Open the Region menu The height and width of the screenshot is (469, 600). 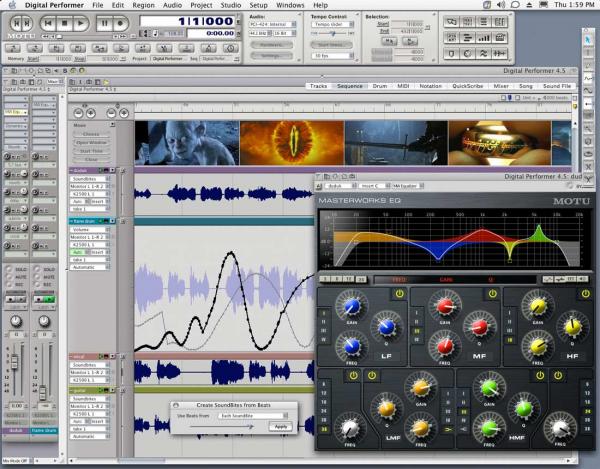click(143, 5)
